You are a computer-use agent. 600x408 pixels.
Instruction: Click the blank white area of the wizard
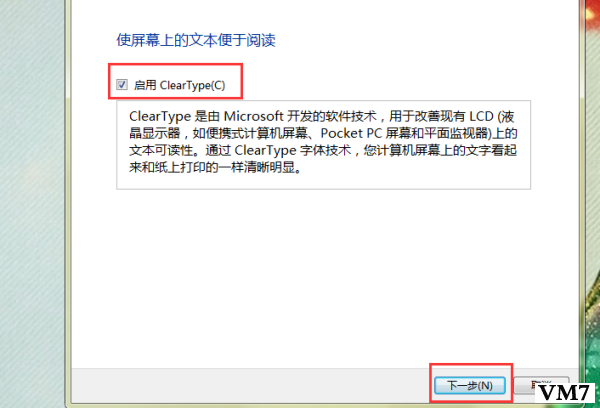323,276
